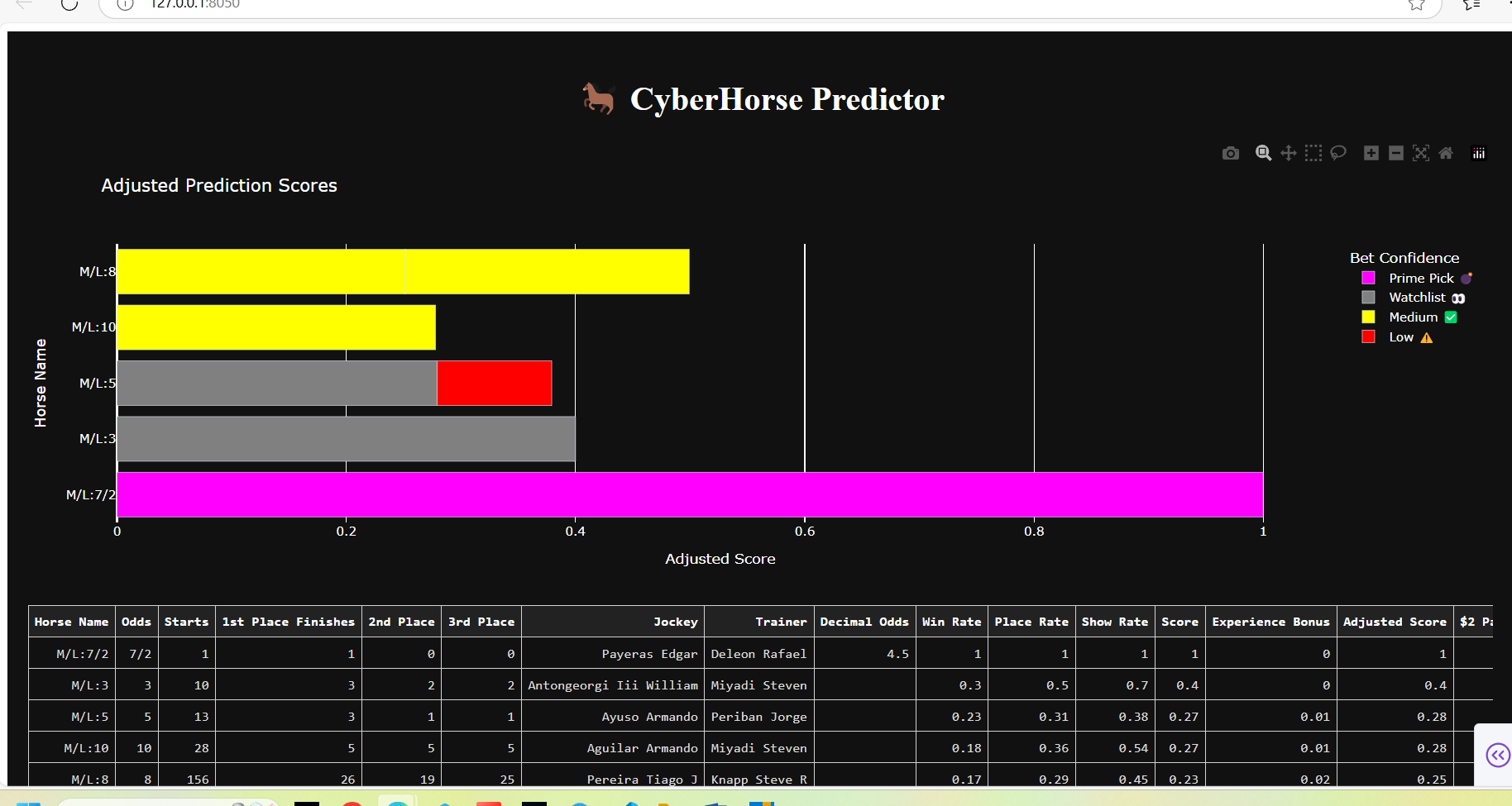
Task: Reset axes with the home icon
Action: tap(1446, 153)
